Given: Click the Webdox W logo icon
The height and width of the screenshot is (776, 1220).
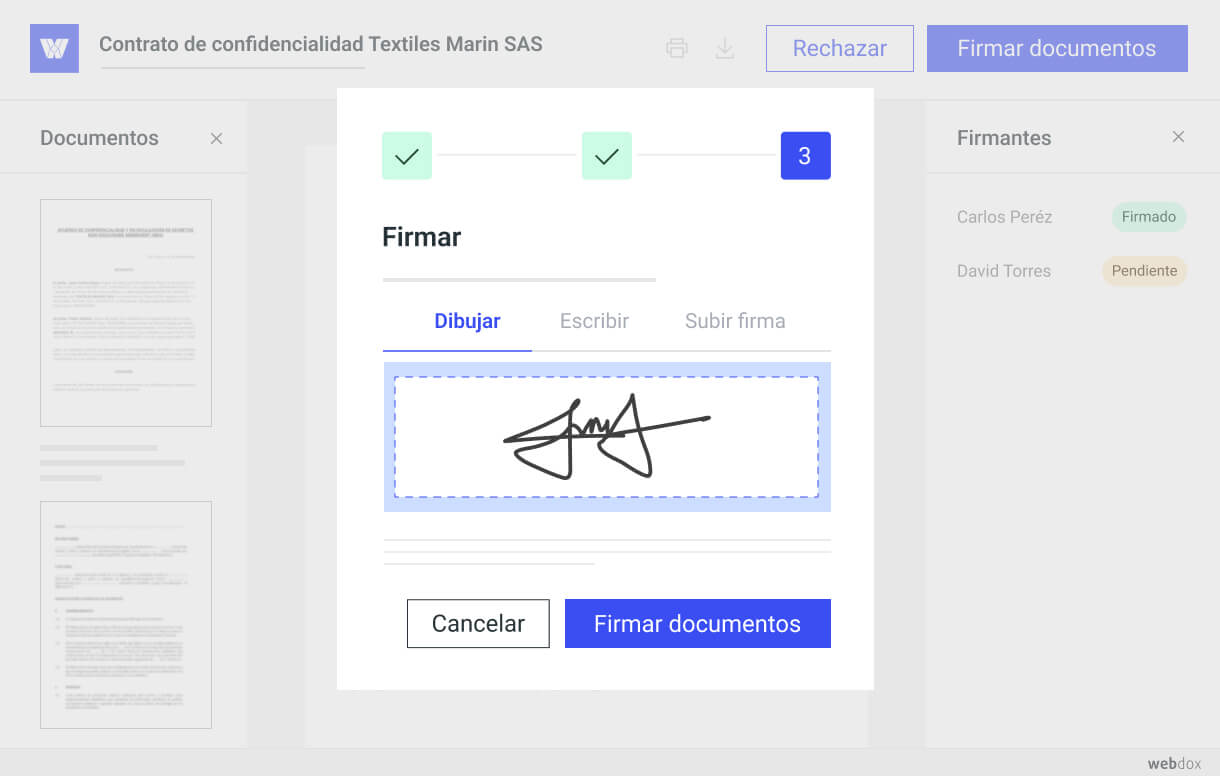Looking at the screenshot, I should point(54,48).
